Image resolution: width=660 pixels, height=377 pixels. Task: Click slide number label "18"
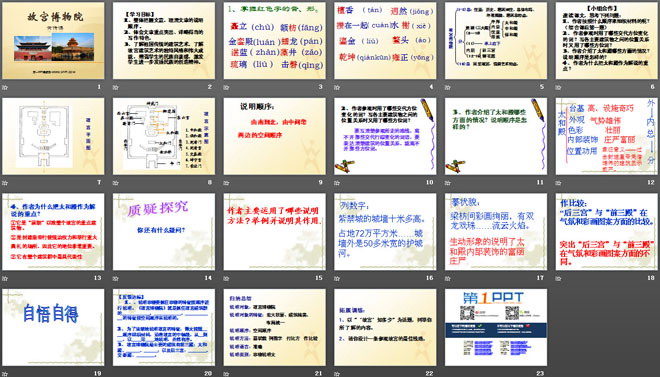[651, 278]
